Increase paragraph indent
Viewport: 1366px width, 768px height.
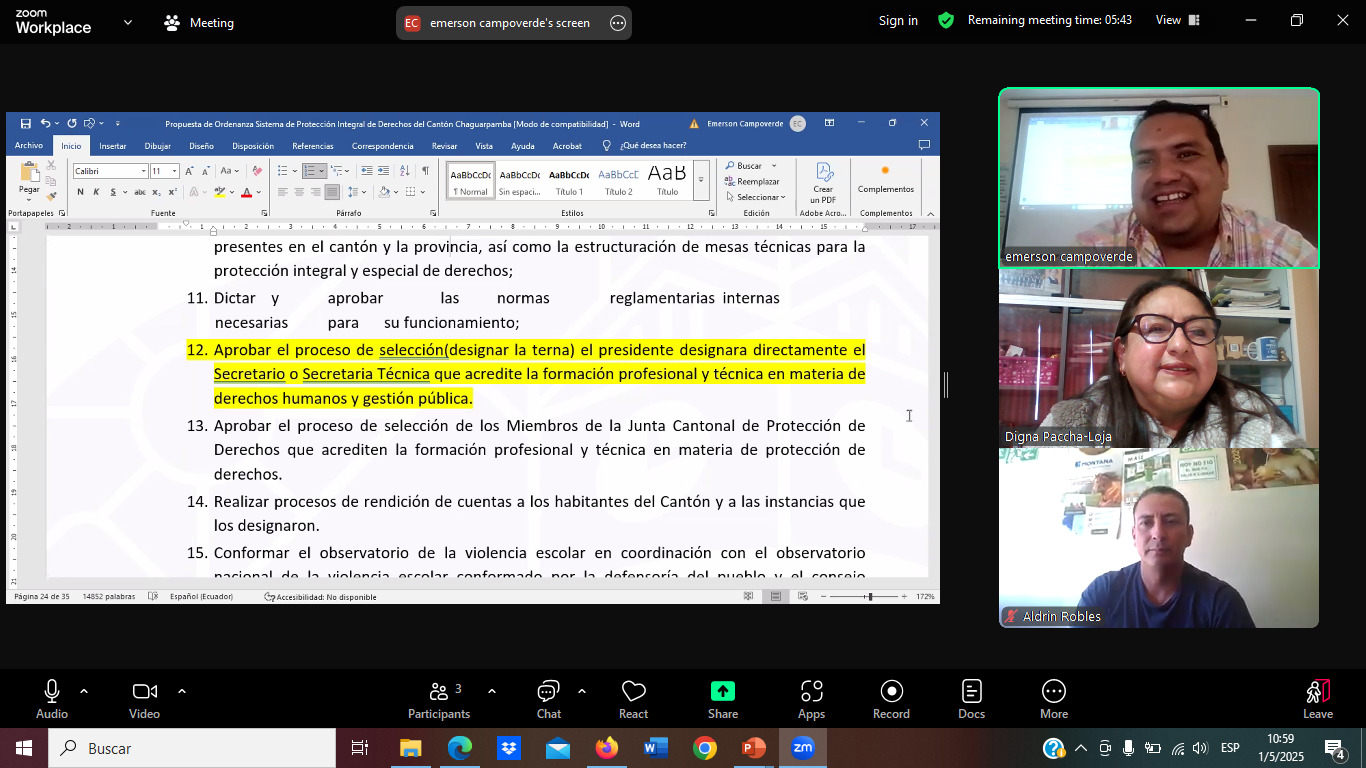pyautogui.click(x=383, y=171)
